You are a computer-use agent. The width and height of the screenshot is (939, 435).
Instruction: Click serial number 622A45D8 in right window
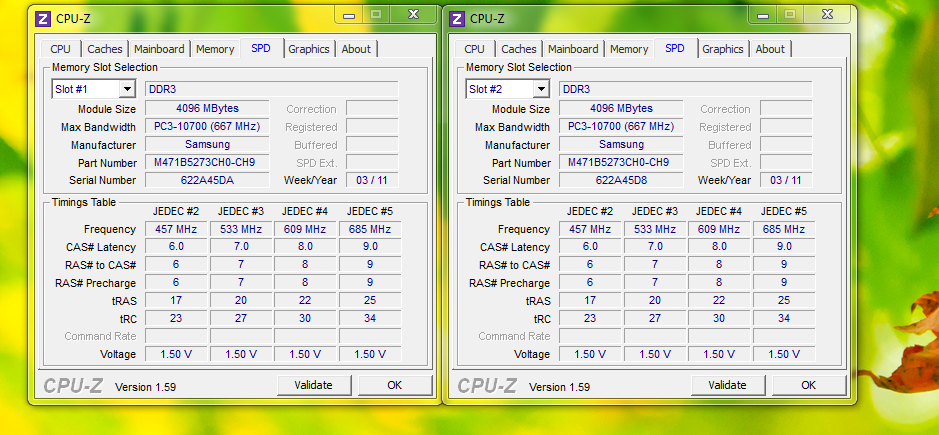click(x=621, y=180)
